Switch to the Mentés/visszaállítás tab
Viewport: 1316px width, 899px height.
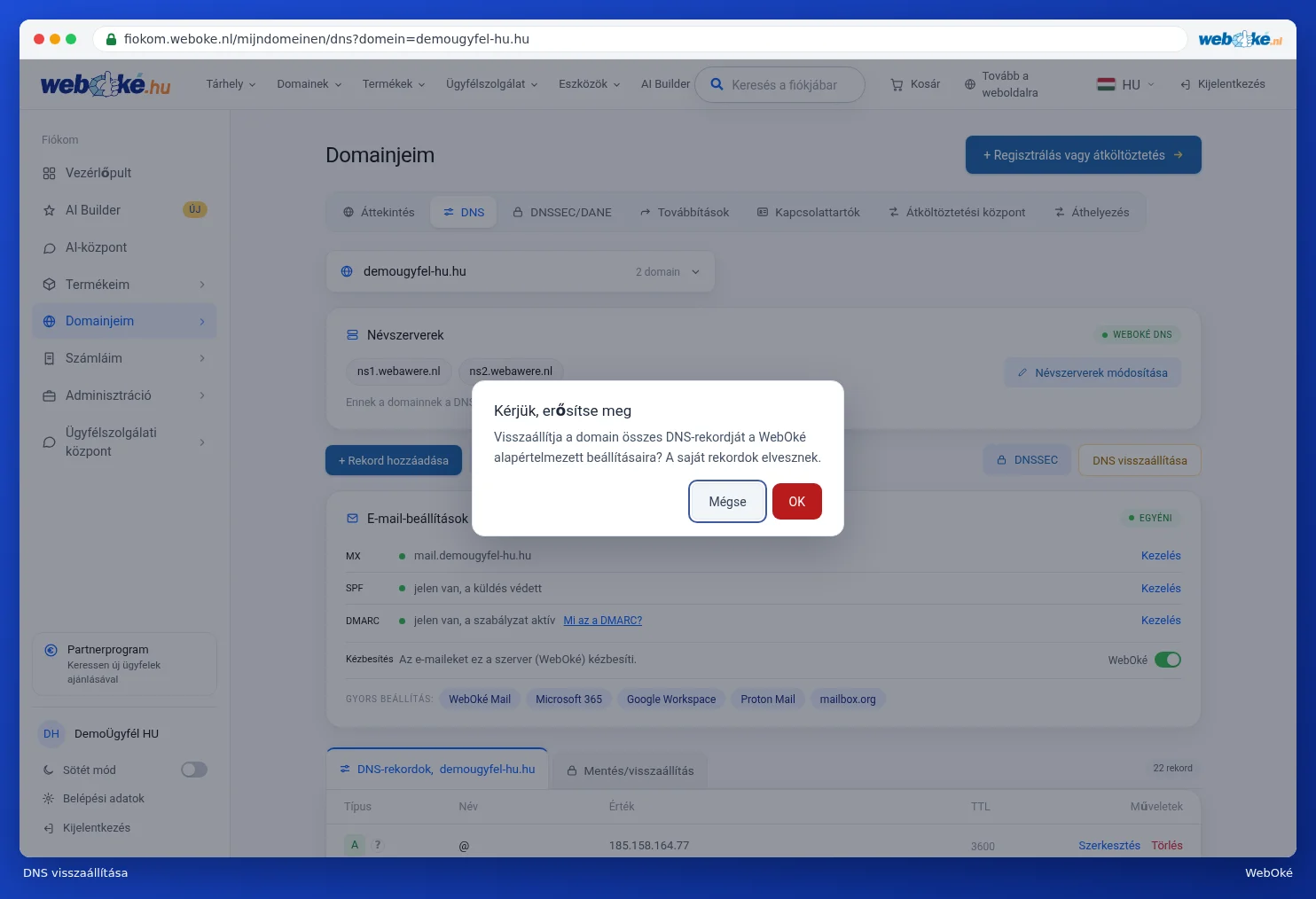click(631, 770)
